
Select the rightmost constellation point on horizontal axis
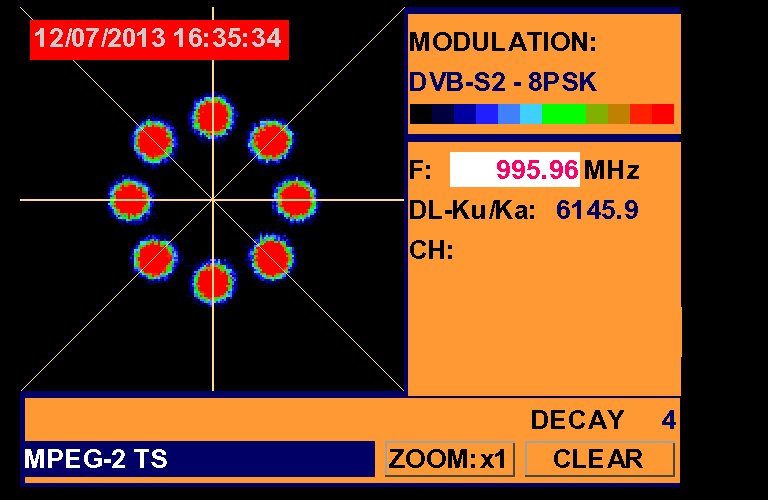click(x=296, y=200)
